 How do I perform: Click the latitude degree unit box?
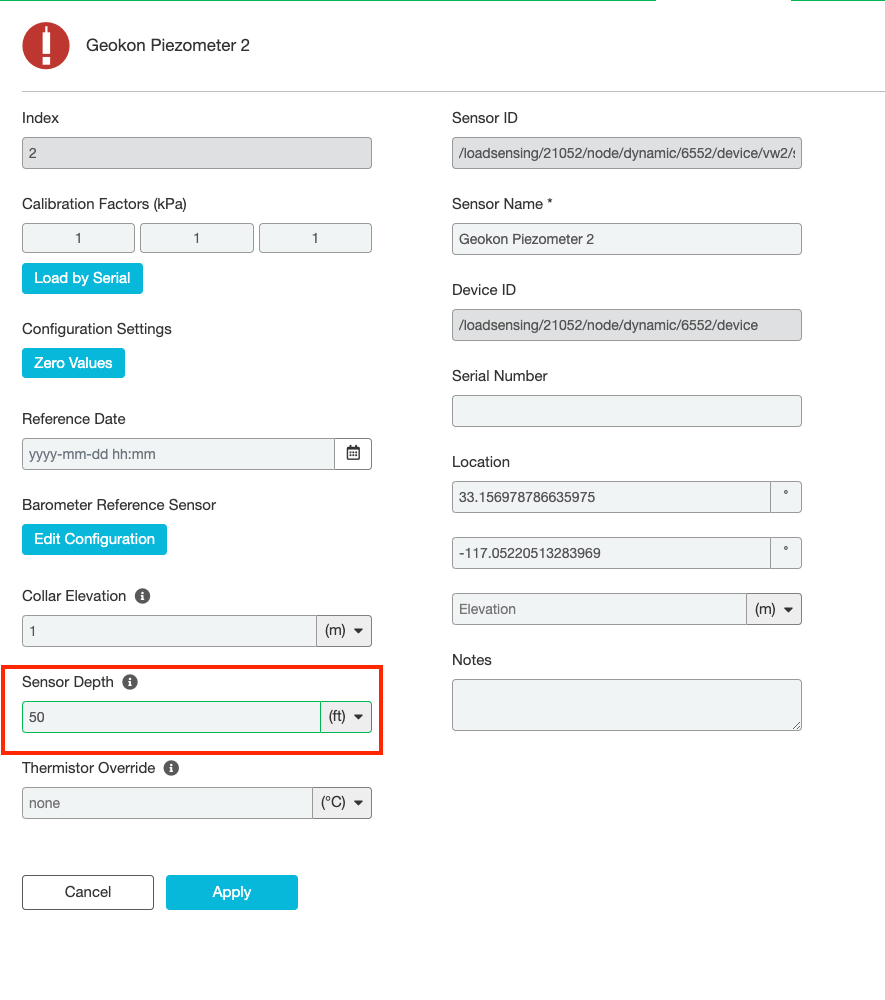click(x=786, y=497)
